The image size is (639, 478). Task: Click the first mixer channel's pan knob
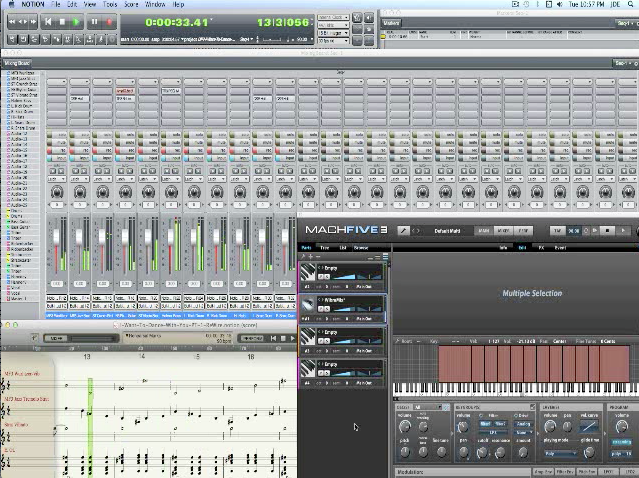57,192
